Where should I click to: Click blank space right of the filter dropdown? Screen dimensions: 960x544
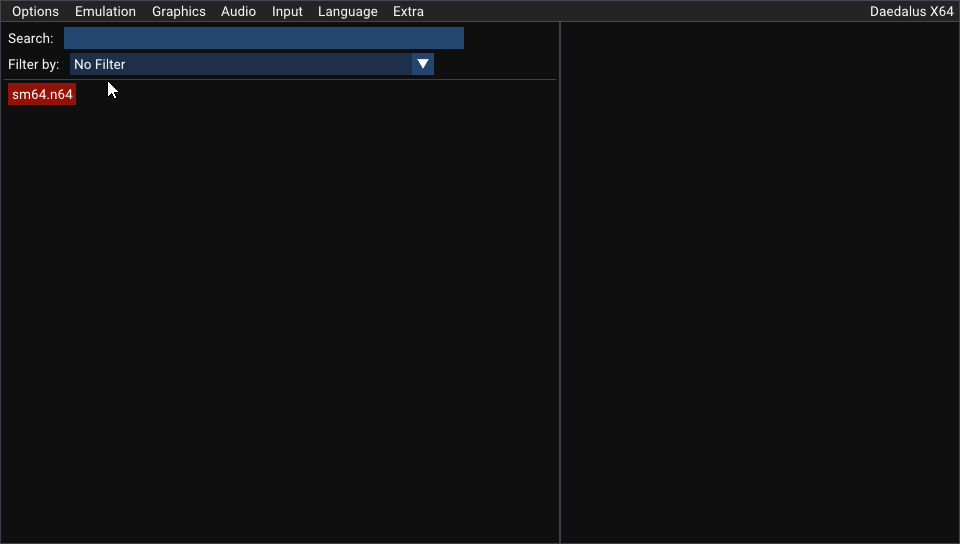tap(495, 64)
